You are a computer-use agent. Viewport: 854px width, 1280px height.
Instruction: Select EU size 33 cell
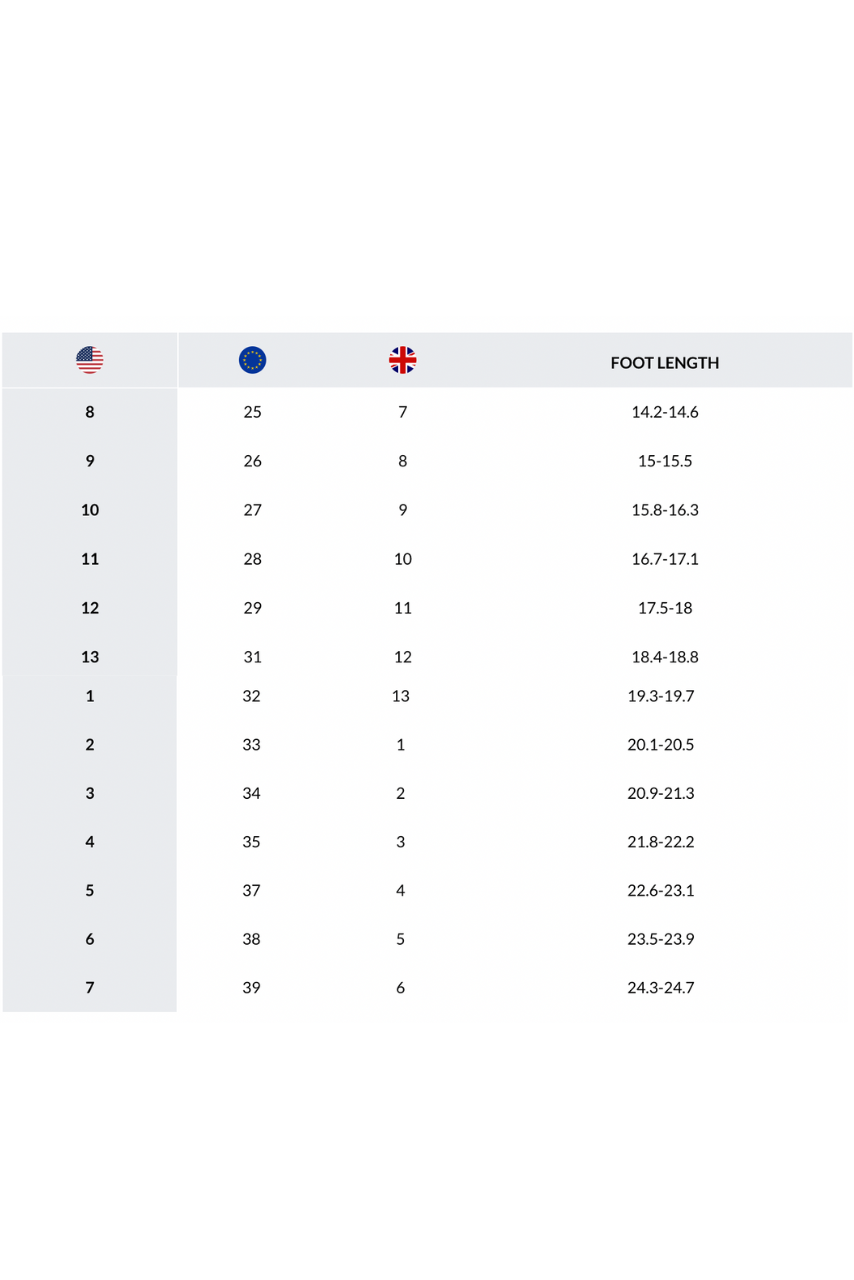tap(251, 745)
